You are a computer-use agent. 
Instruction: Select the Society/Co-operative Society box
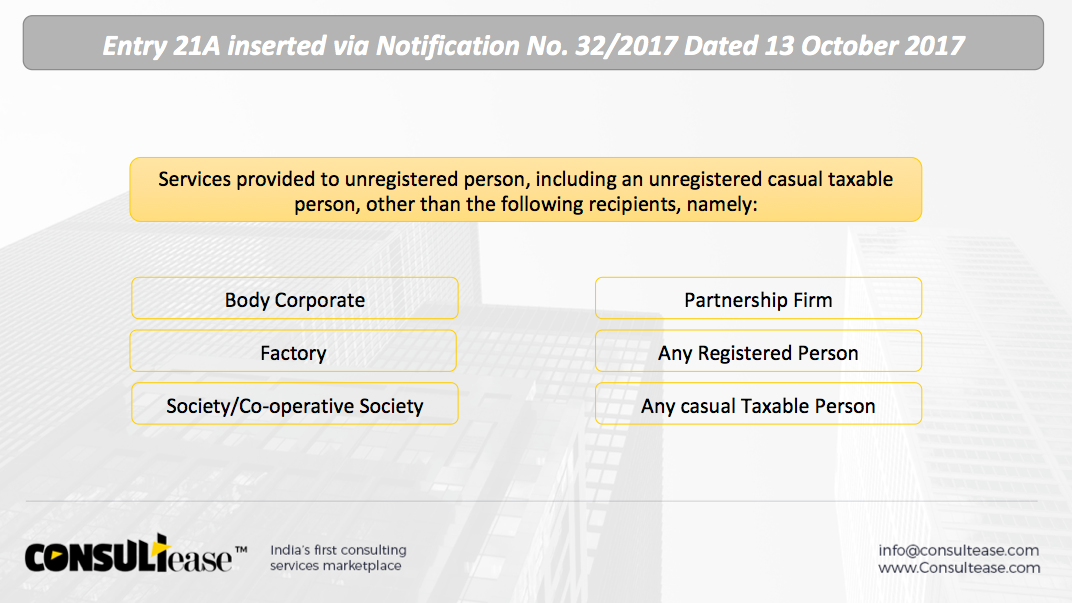(295, 404)
